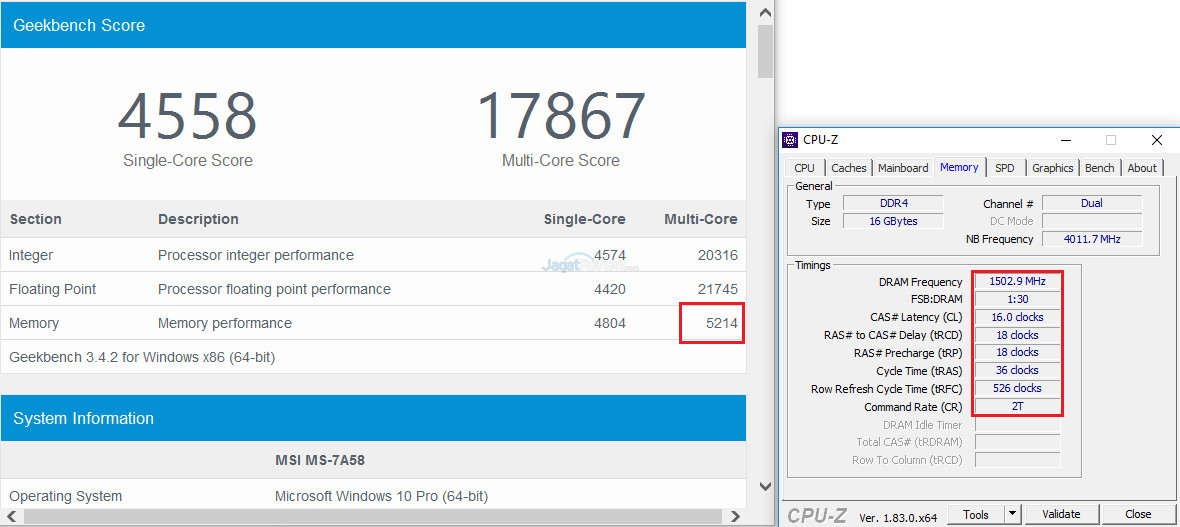Click the horizontal scrollbar right arrow
Image resolution: width=1180 pixels, height=527 pixels.
pyautogui.click(x=736, y=516)
